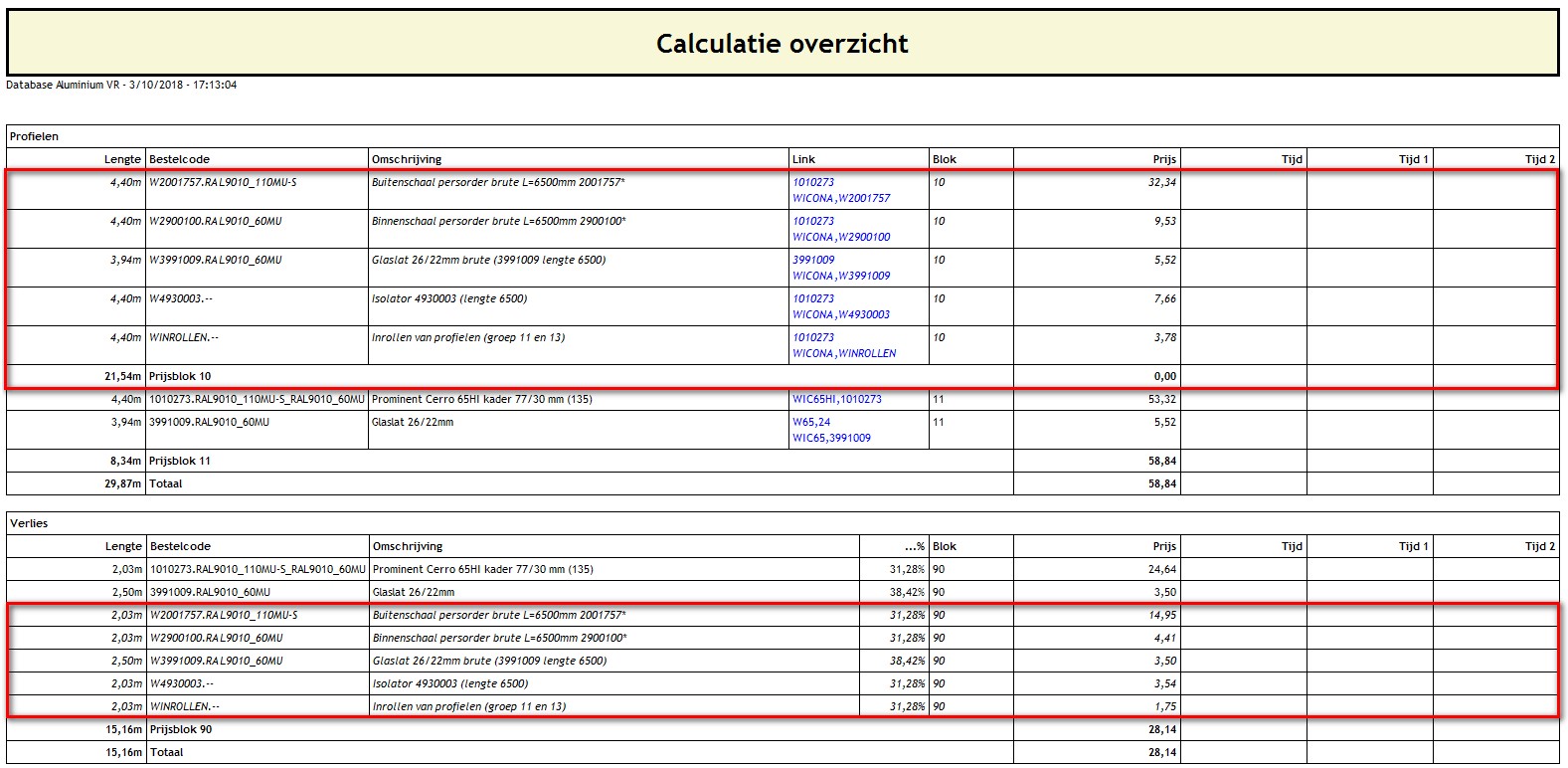The height and width of the screenshot is (768, 1568).
Task: Select the length 8,34m
Action: (x=126, y=461)
